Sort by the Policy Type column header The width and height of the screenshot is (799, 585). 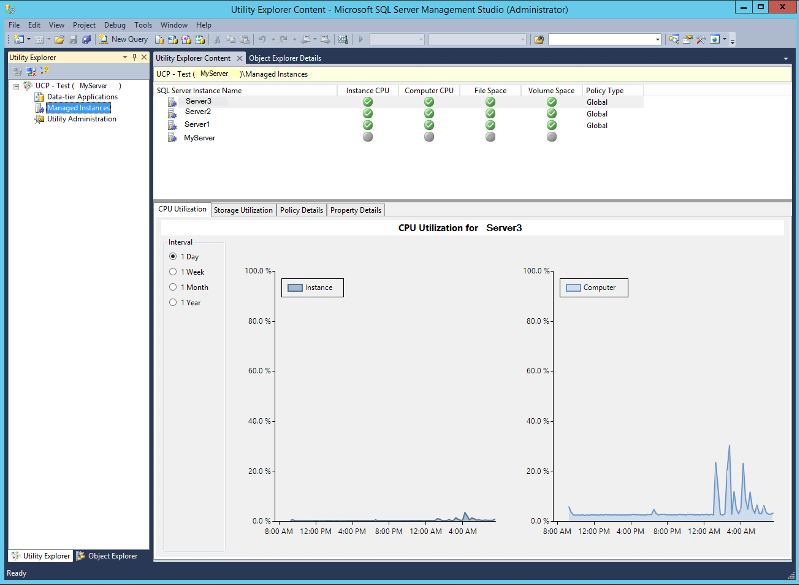[x=613, y=90]
